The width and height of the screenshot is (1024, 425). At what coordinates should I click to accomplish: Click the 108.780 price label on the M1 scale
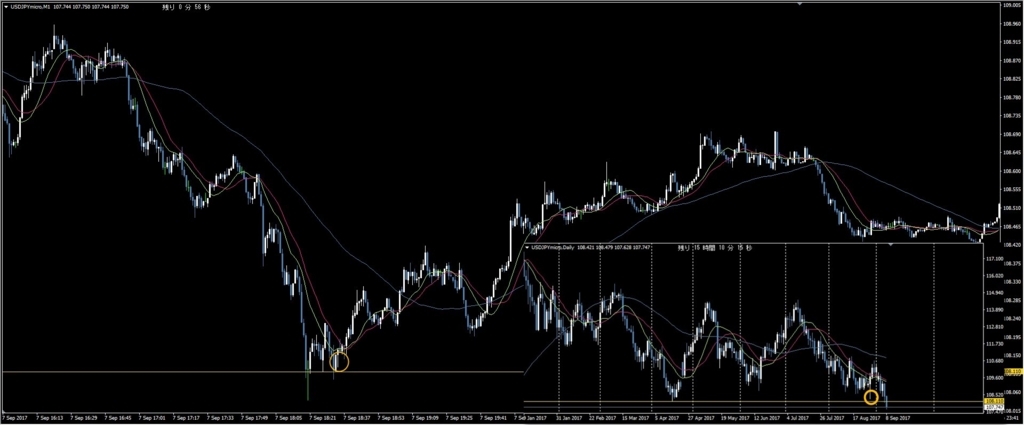click(x=1012, y=97)
